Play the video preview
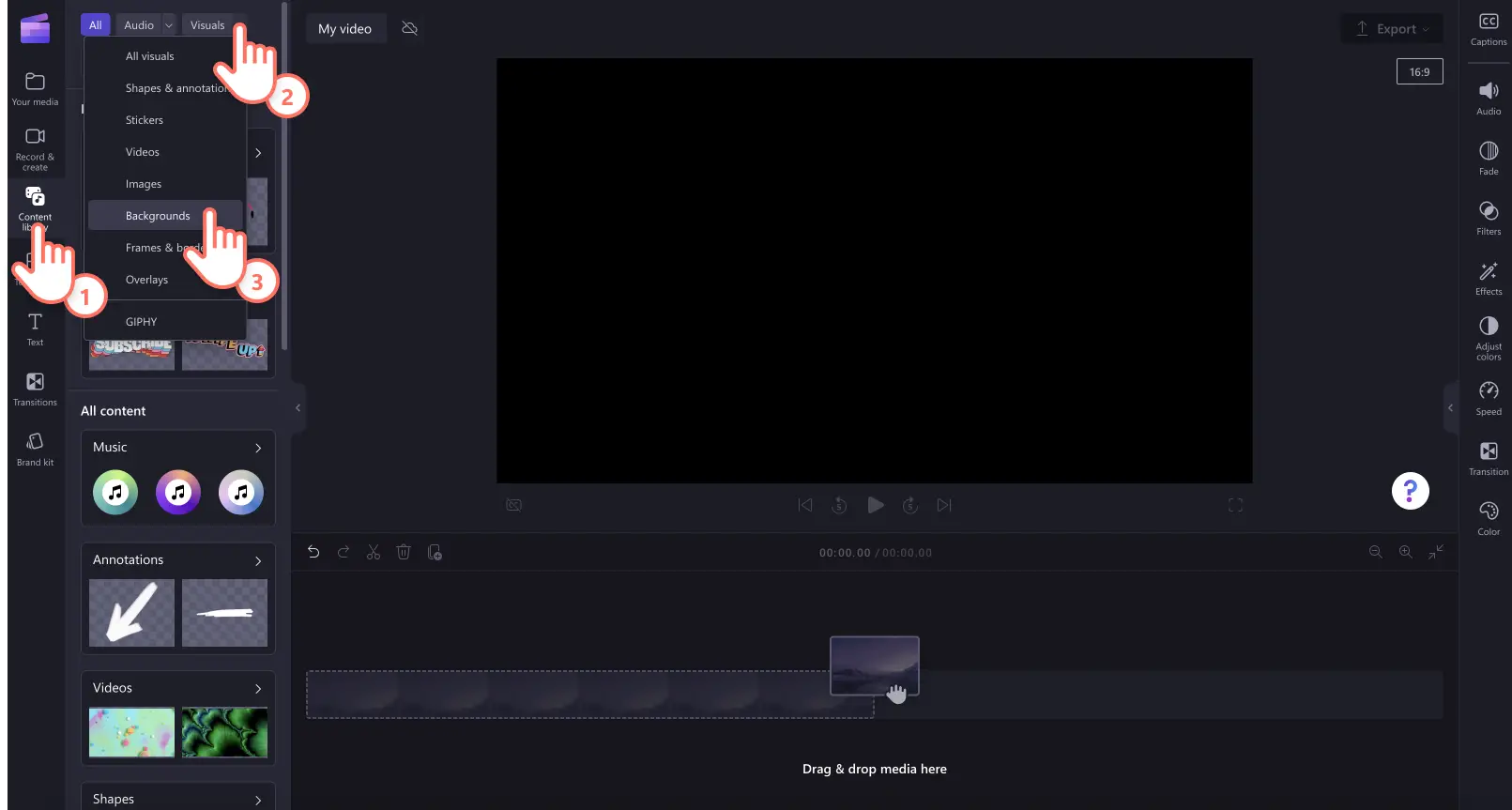Image resolution: width=1512 pixels, height=810 pixels. pos(875,506)
